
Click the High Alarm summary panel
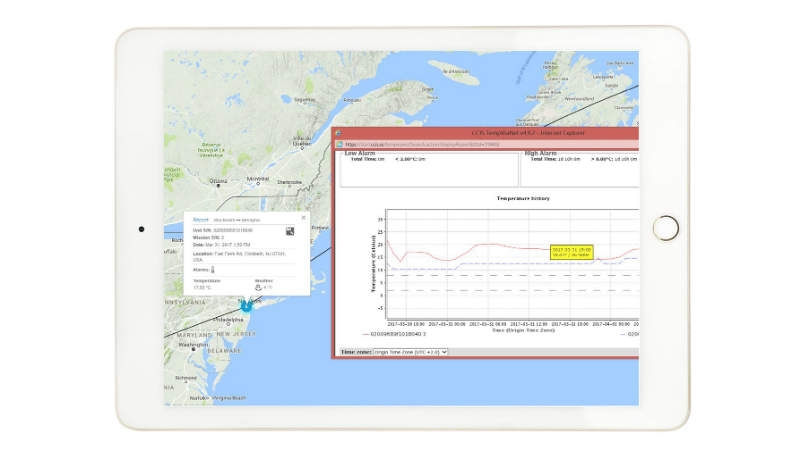tap(580, 167)
